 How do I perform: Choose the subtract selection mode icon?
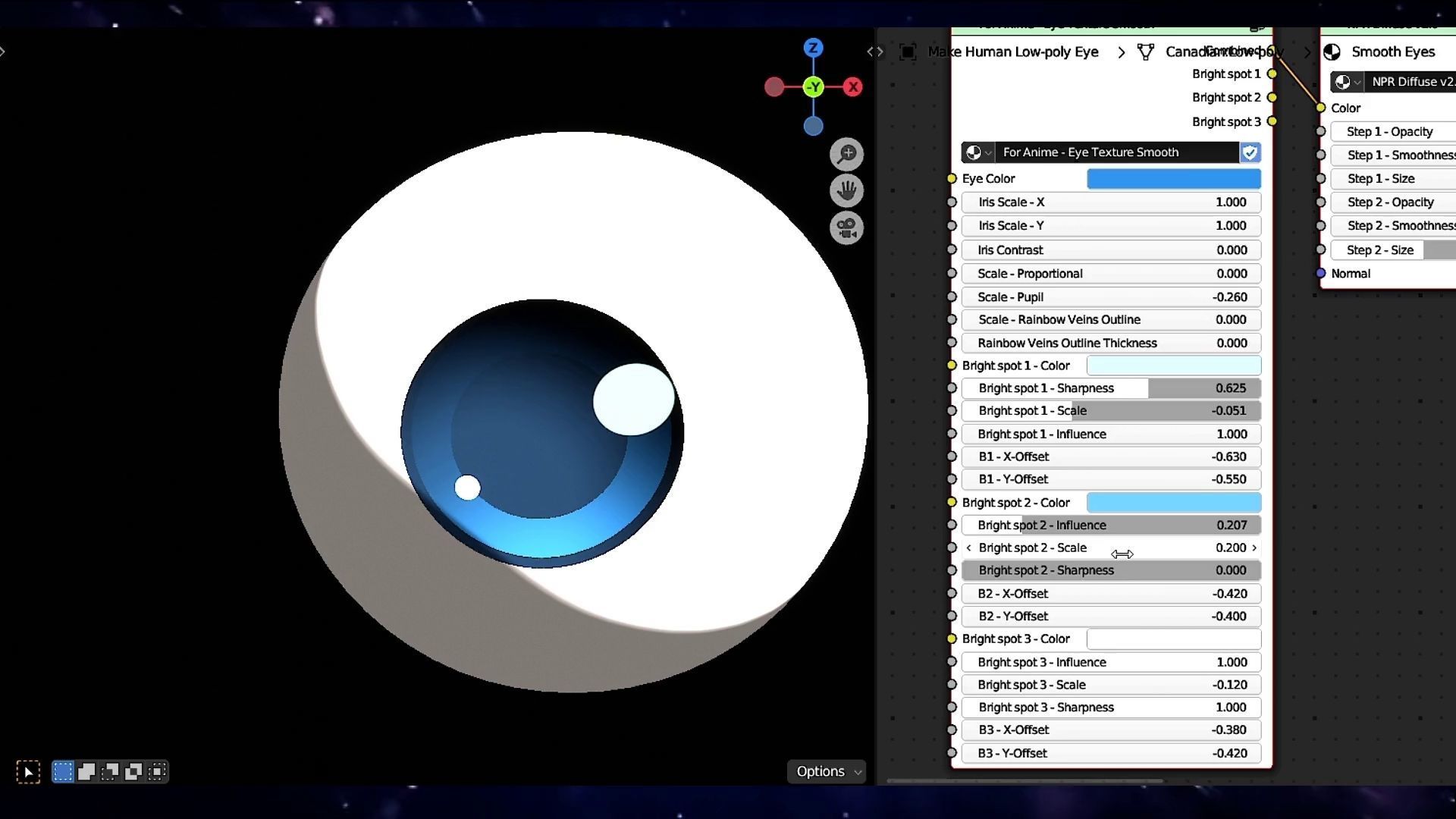tap(110, 772)
